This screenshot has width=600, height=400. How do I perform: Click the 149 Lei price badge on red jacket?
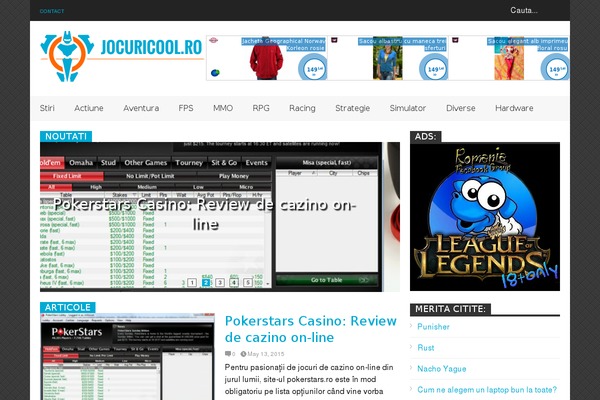click(313, 69)
